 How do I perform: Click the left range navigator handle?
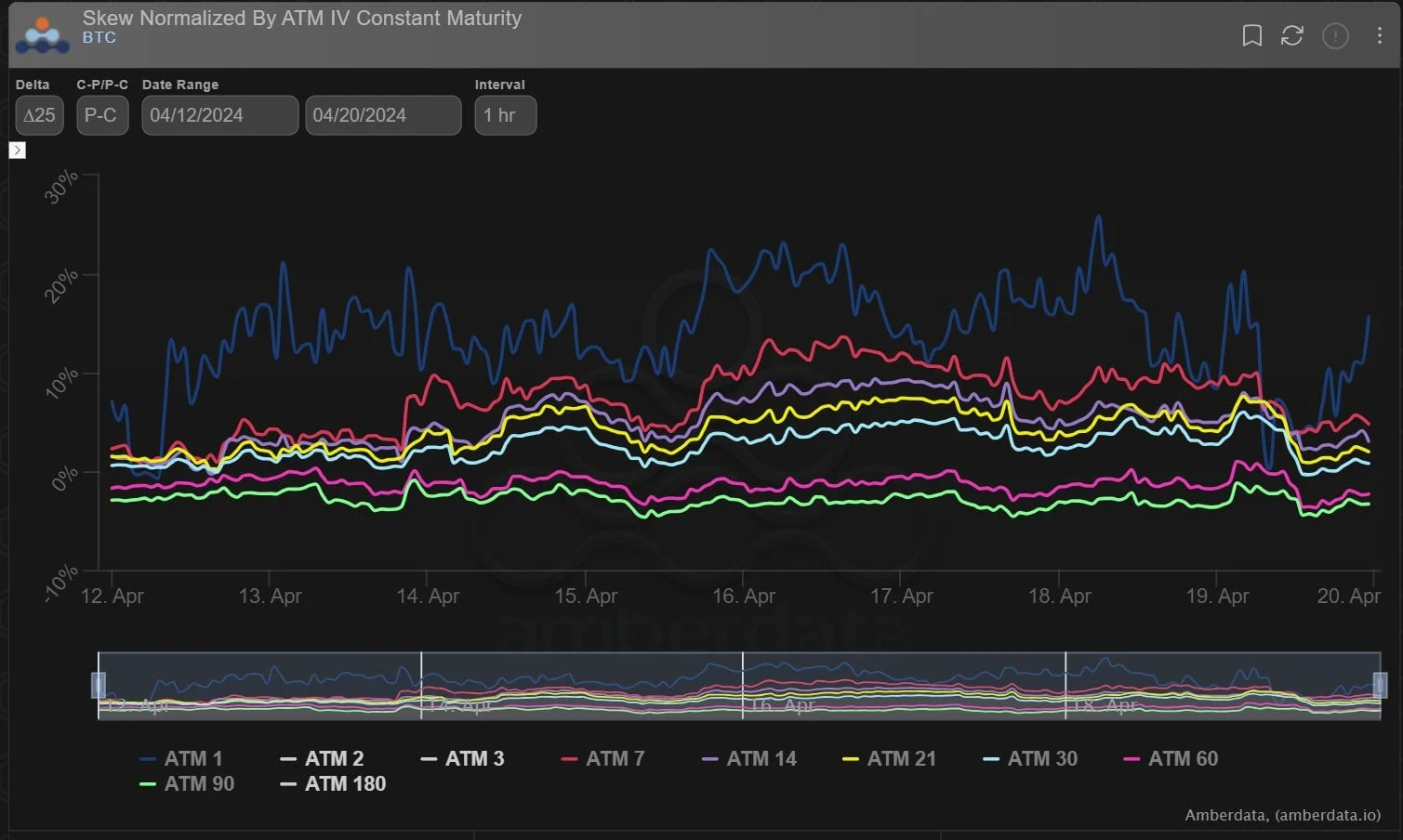(x=98, y=685)
